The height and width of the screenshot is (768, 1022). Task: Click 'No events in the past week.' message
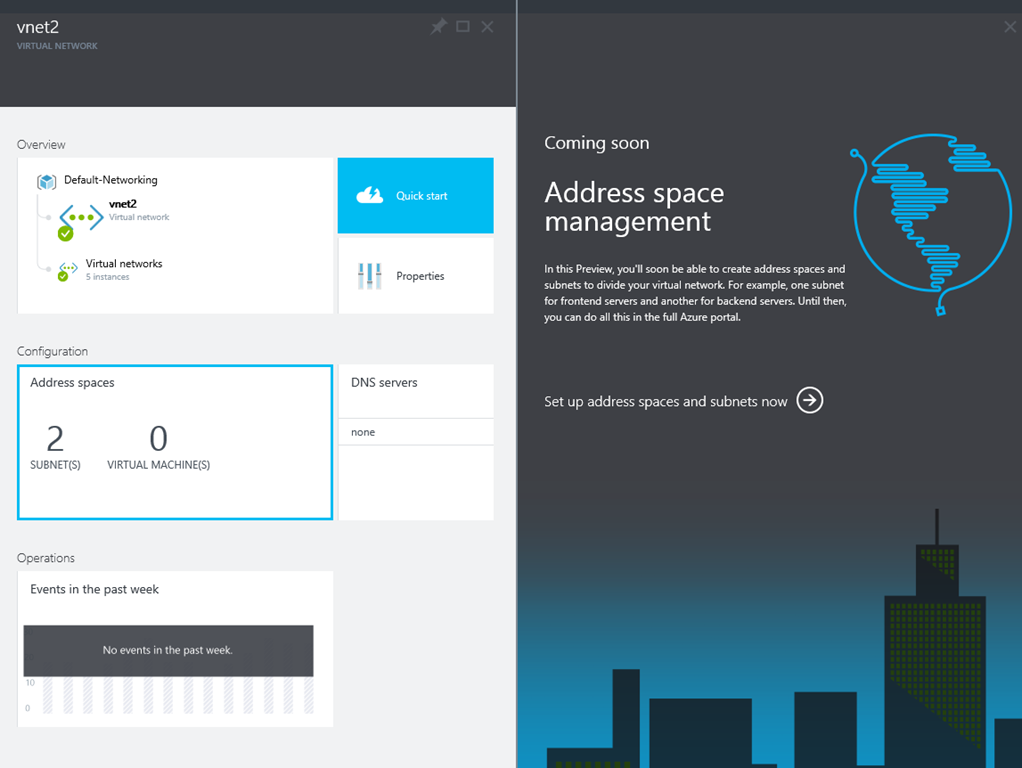click(168, 650)
